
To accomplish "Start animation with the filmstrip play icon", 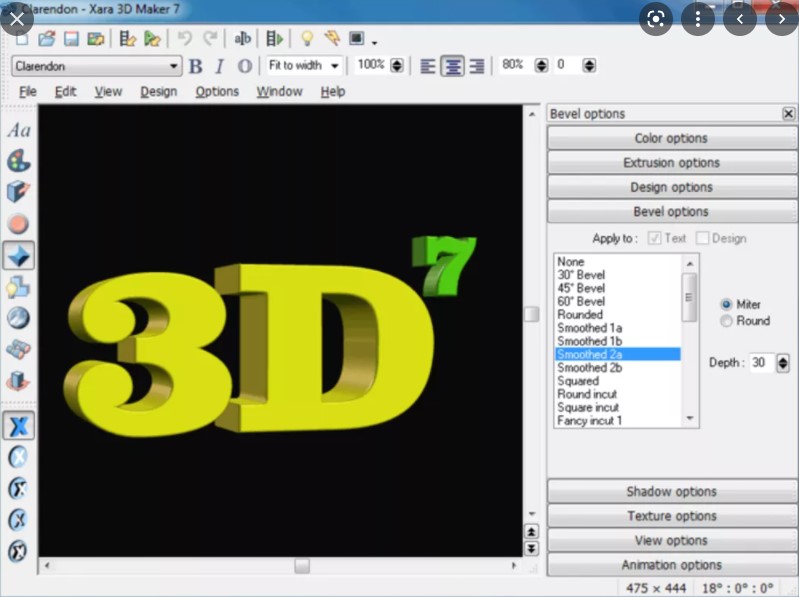I will click(x=275, y=39).
